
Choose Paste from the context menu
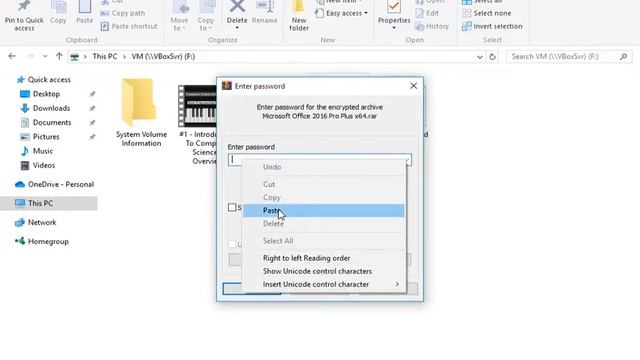324,211
